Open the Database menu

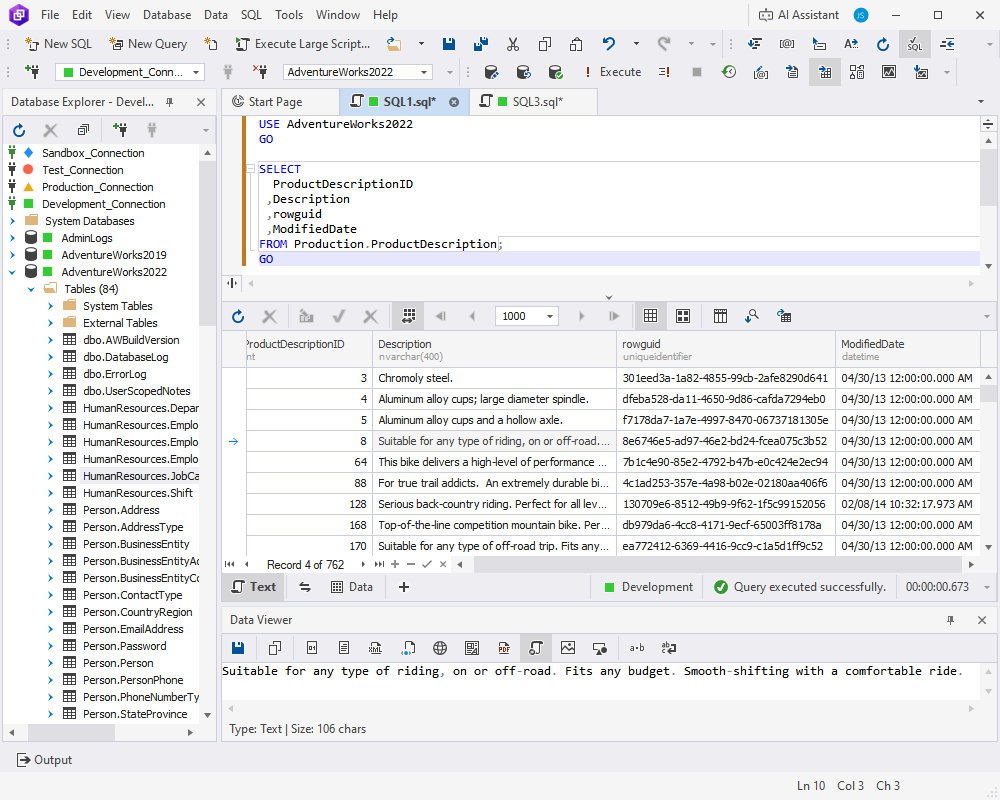coord(166,14)
